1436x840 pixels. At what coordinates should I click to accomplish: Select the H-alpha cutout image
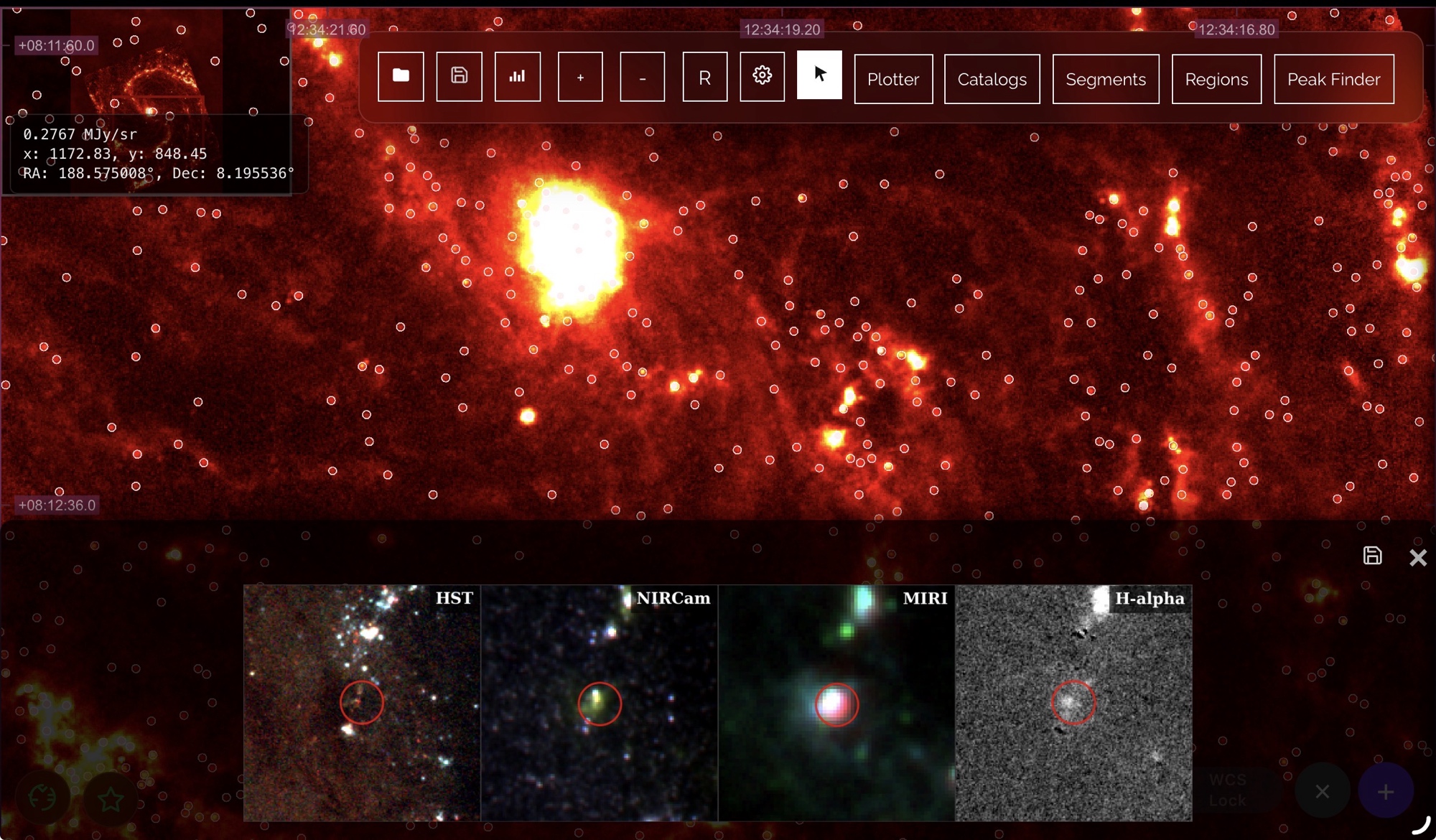point(1073,703)
